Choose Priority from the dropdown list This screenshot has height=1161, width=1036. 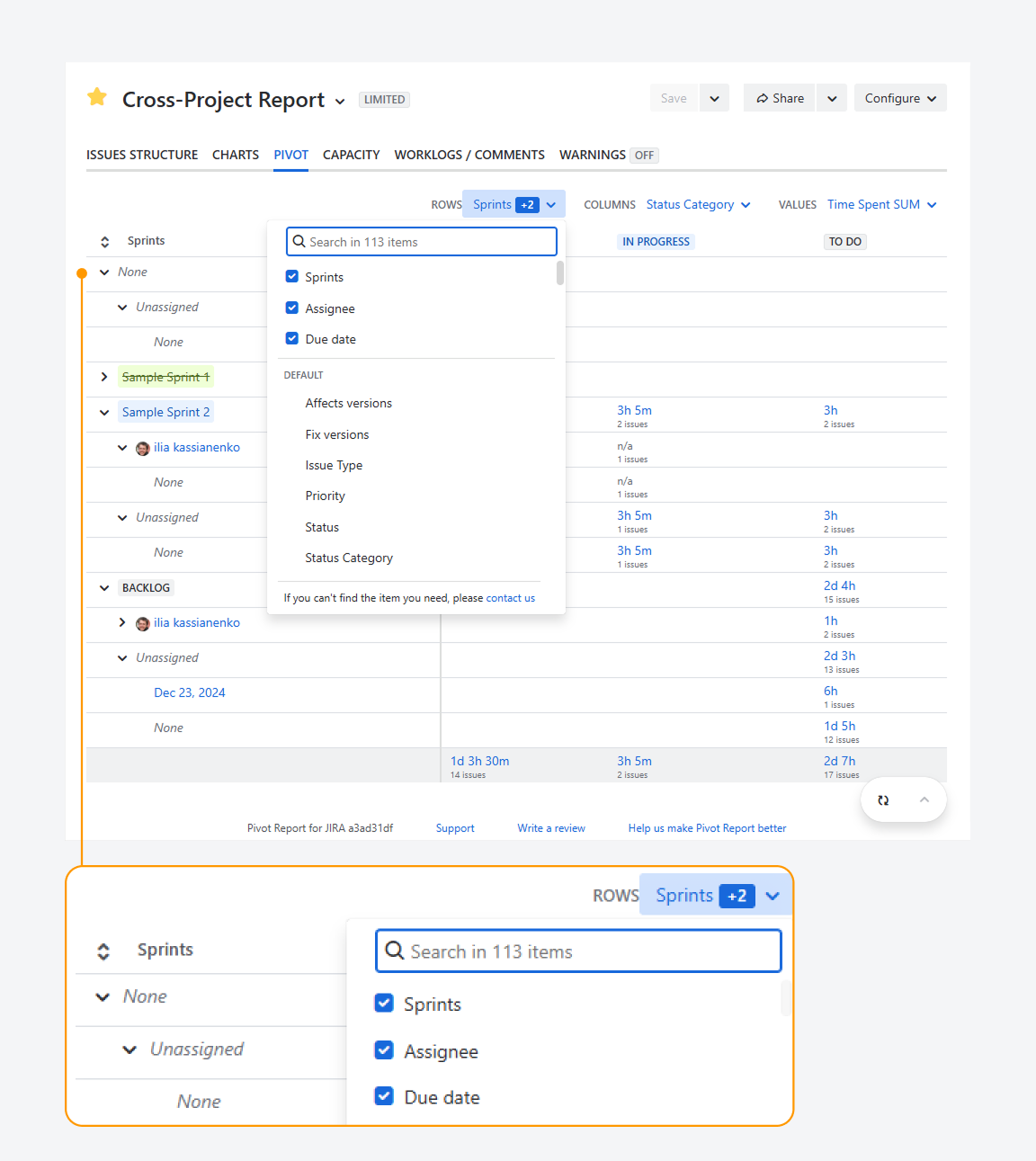pyautogui.click(x=325, y=496)
